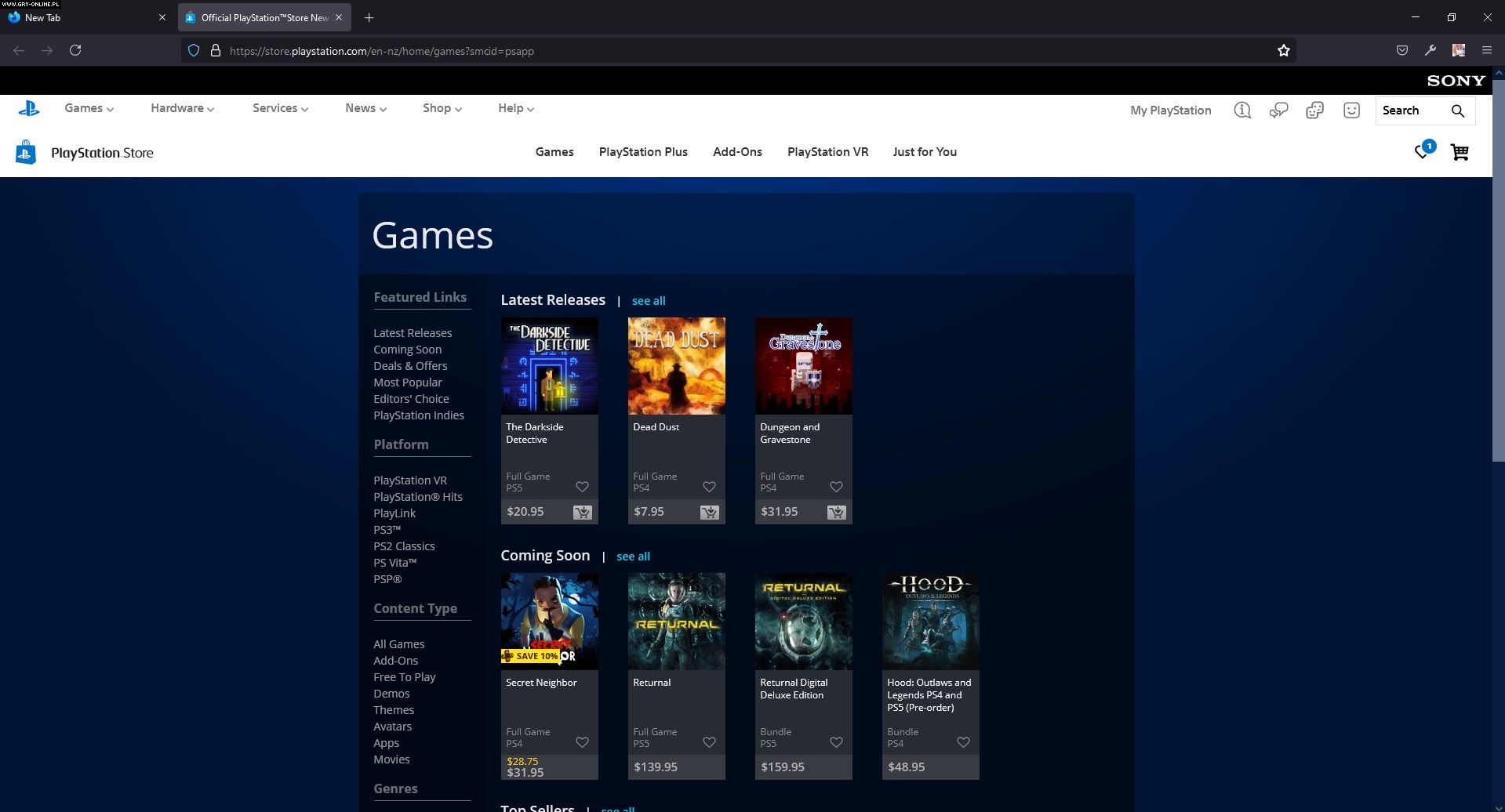The height and width of the screenshot is (812, 1505).
Task: Toggle wishlist heart for Dungeon and Gravestone
Action: click(x=836, y=487)
